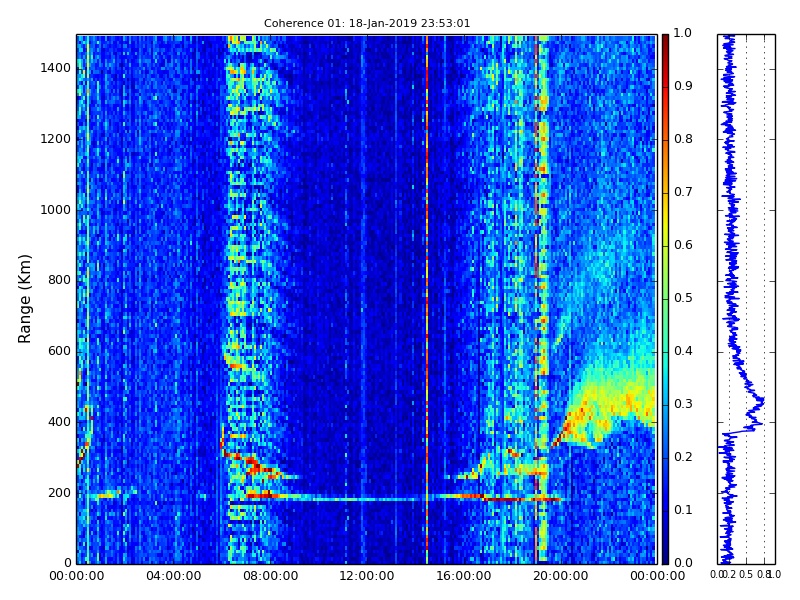Screen dimensions: 800x600
Task: Click the 12:00:00 time axis label
Action: point(367,576)
